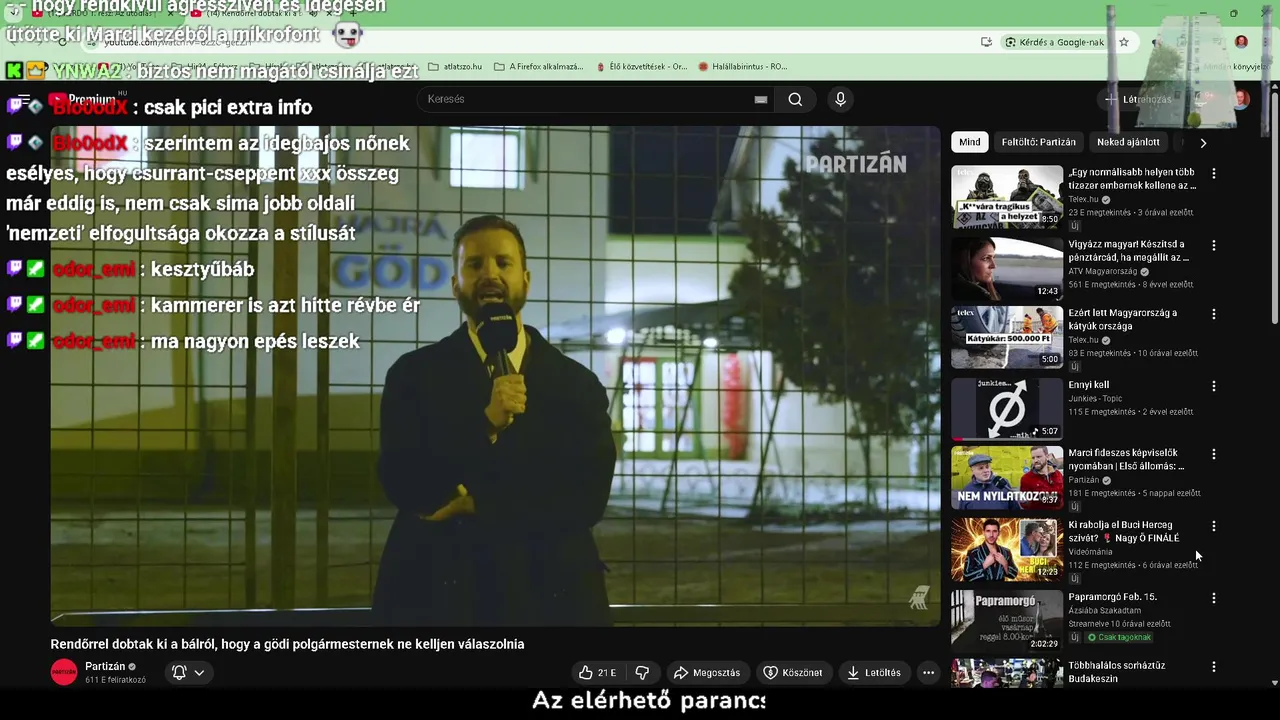This screenshot has height=720, width=1280.
Task: Open title 'Papramorgó Feb. 15.' in recommendations
Action: [1112, 597]
